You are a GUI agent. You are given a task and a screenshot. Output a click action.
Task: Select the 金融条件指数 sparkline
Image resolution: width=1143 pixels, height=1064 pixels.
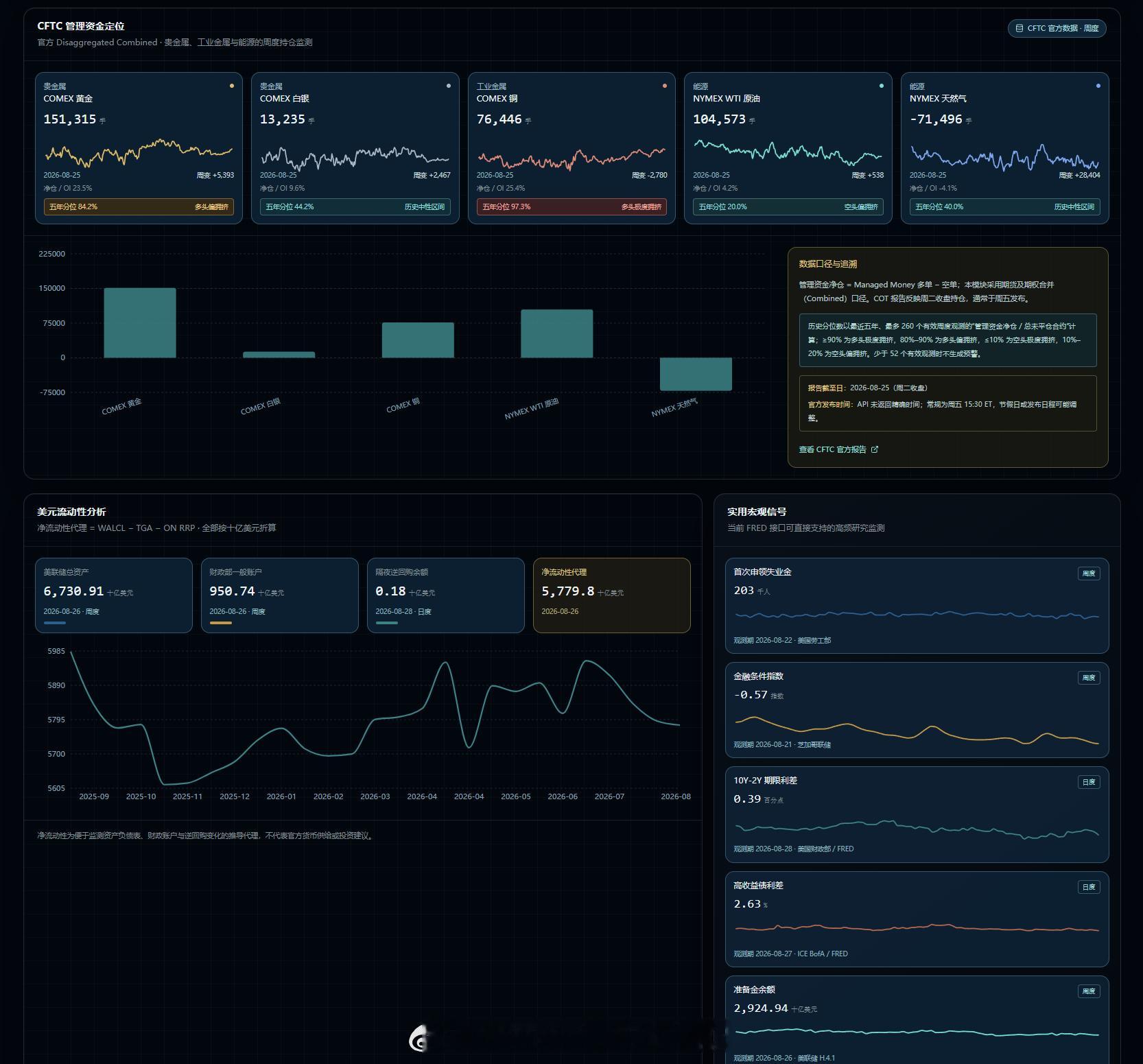[917, 731]
